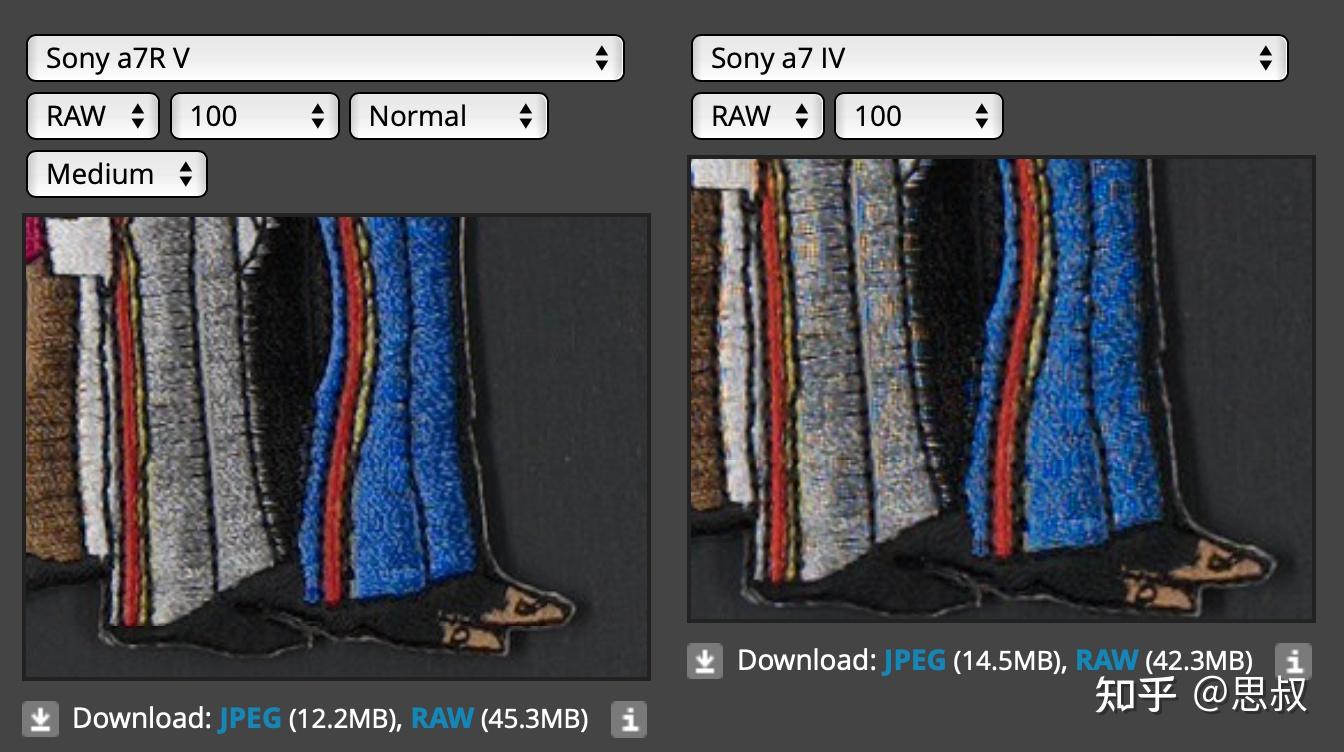This screenshot has height=752, width=1344.
Task: Open the Sony a7 IV camera dropdown
Action: pyautogui.click(x=989, y=58)
